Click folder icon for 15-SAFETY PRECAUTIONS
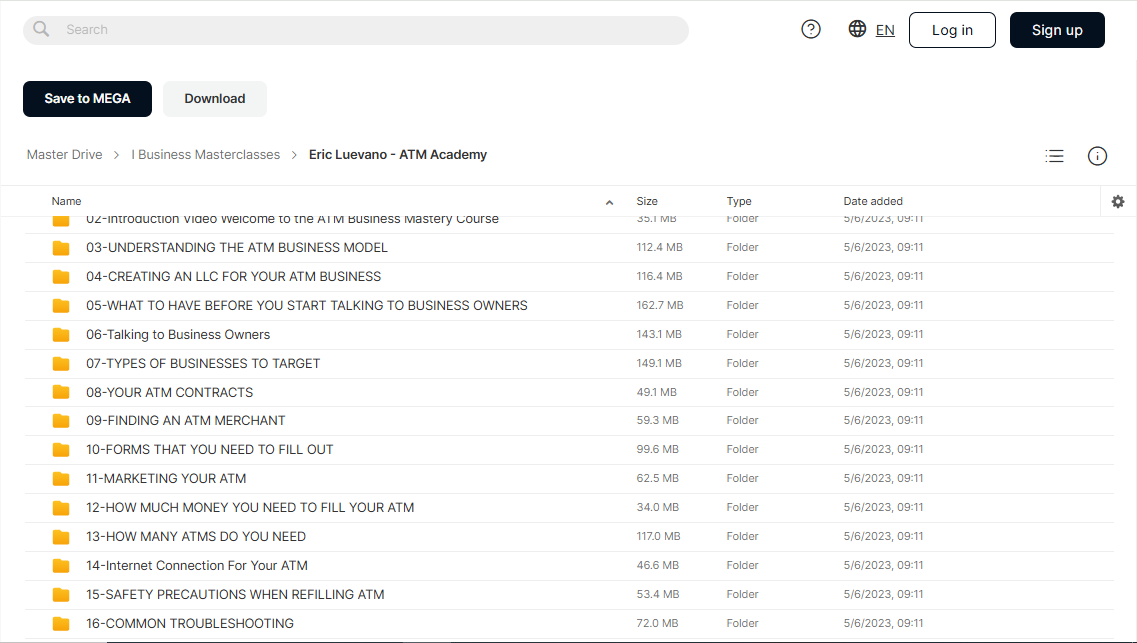1137x643 pixels. pos(61,595)
